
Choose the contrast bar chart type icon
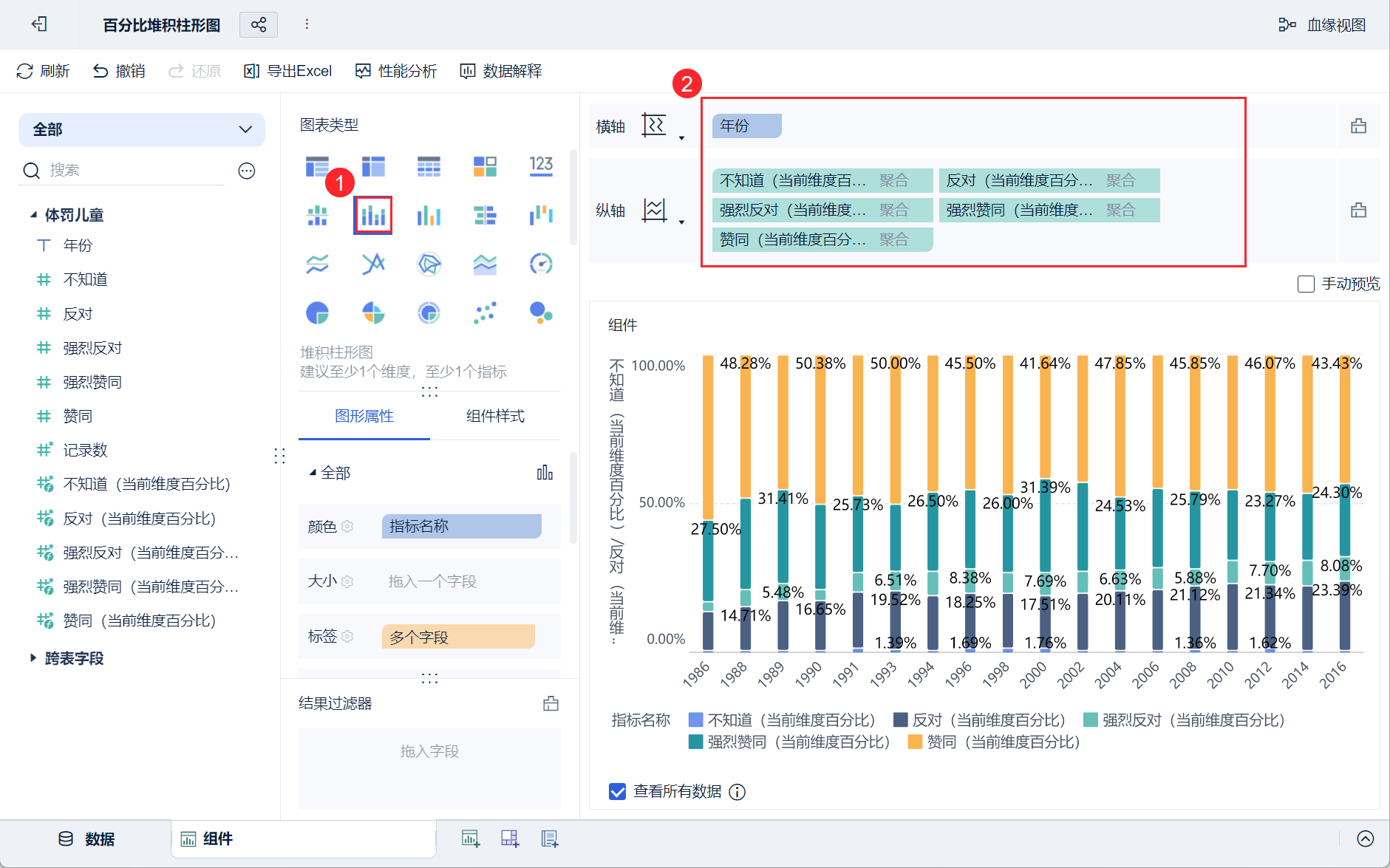coord(485,215)
